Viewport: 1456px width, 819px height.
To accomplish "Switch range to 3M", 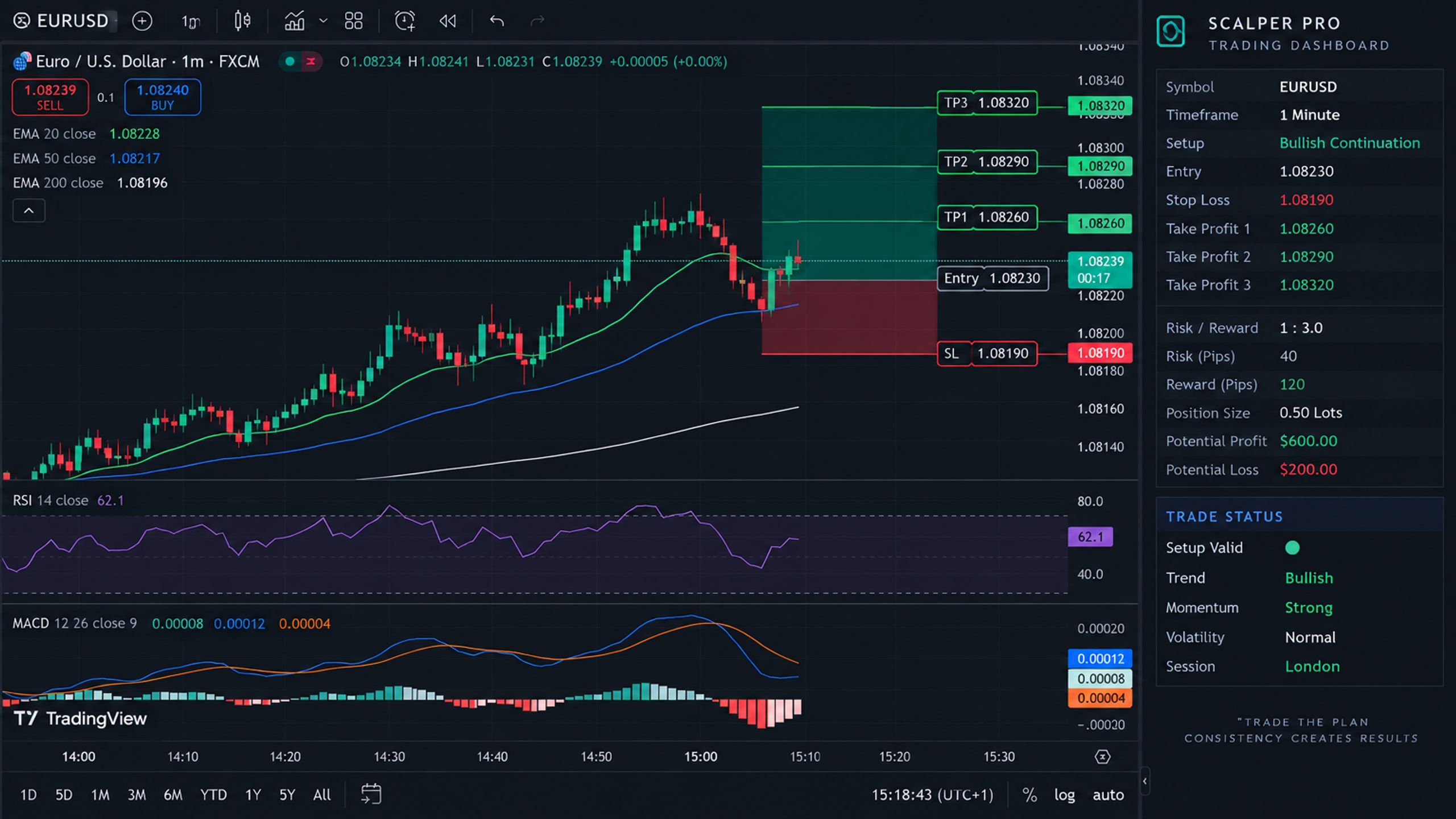I will click(x=136, y=795).
